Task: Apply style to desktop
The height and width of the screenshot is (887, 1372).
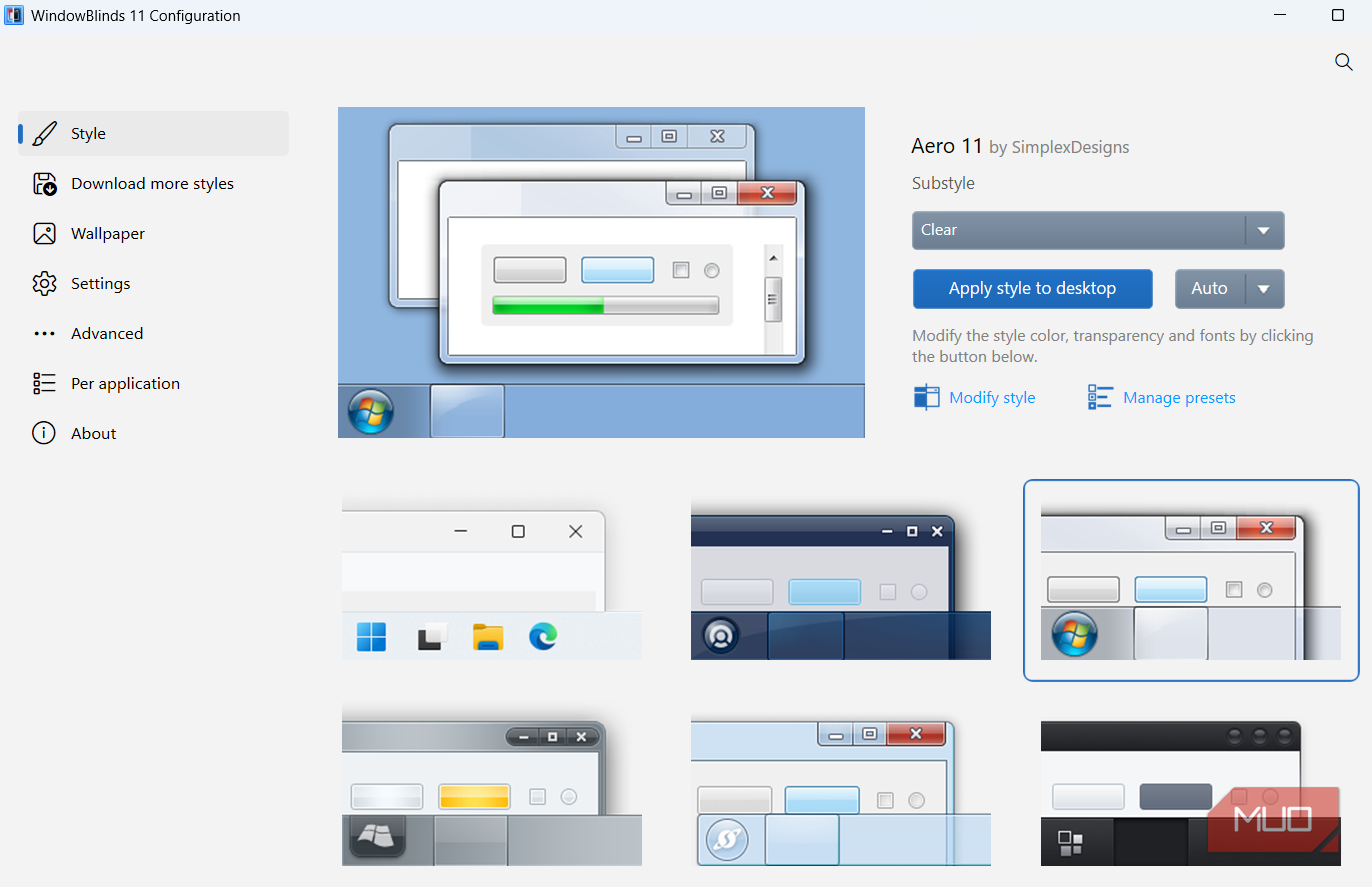Action: tap(1032, 289)
